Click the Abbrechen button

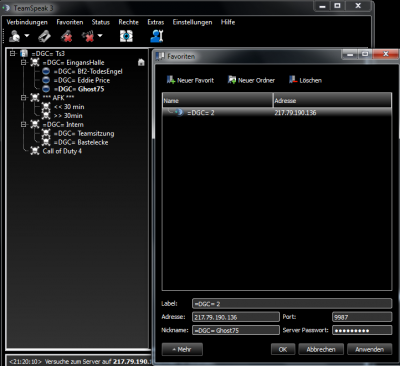coord(321,349)
